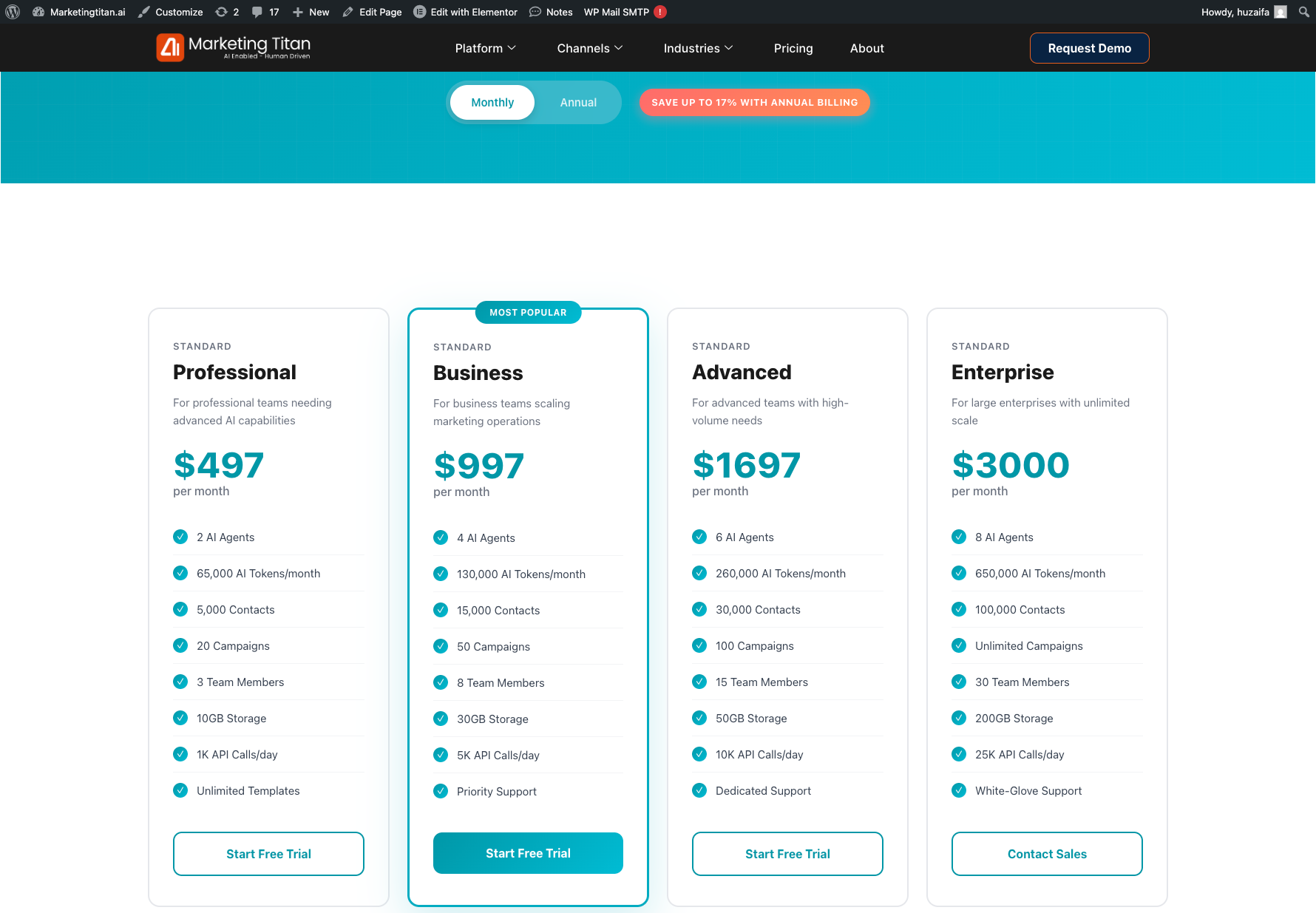Select Monthly billing option
The height and width of the screenshot is (913, 1316).
coord(492,103)
